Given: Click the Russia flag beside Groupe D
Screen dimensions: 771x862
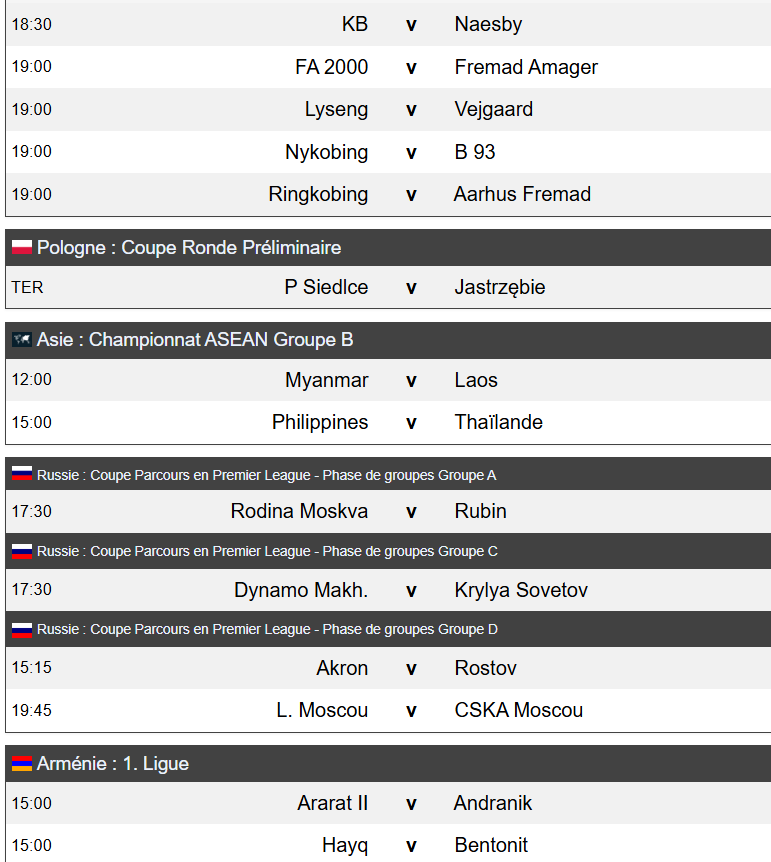Looking at the screenshot, I should click(x=22, y=629).
